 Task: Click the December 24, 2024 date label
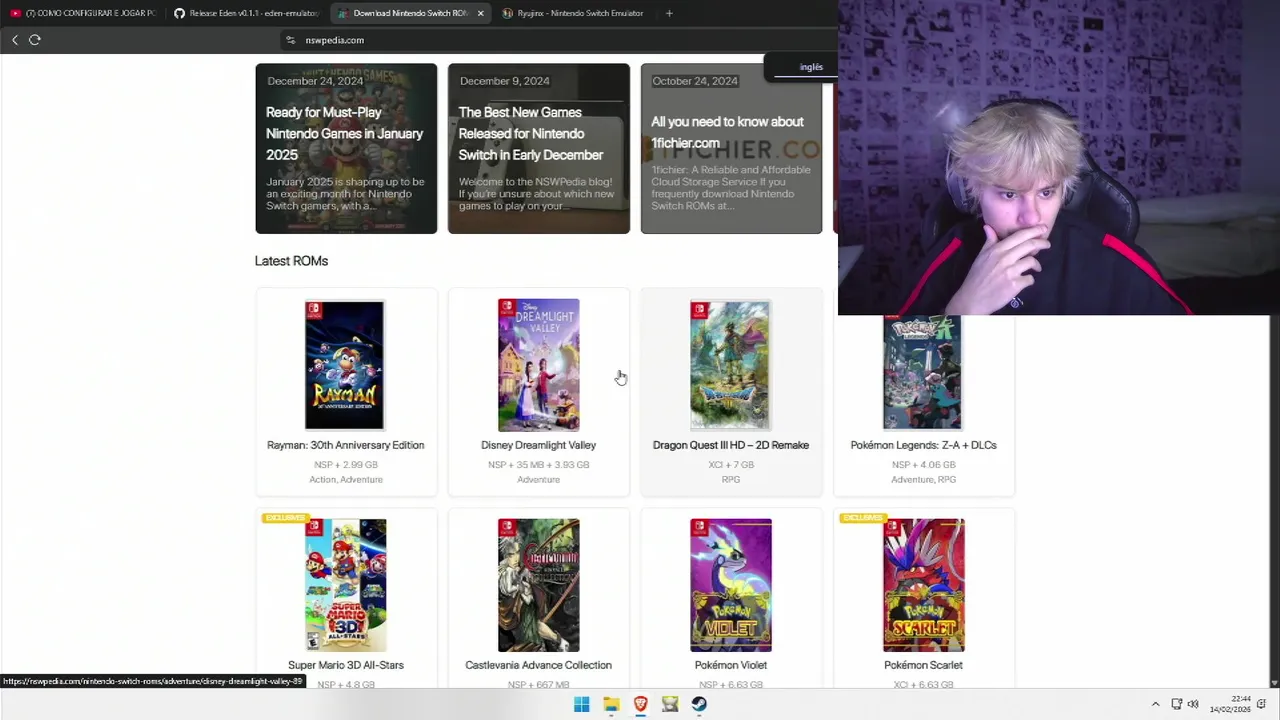(x=314, y=81)
